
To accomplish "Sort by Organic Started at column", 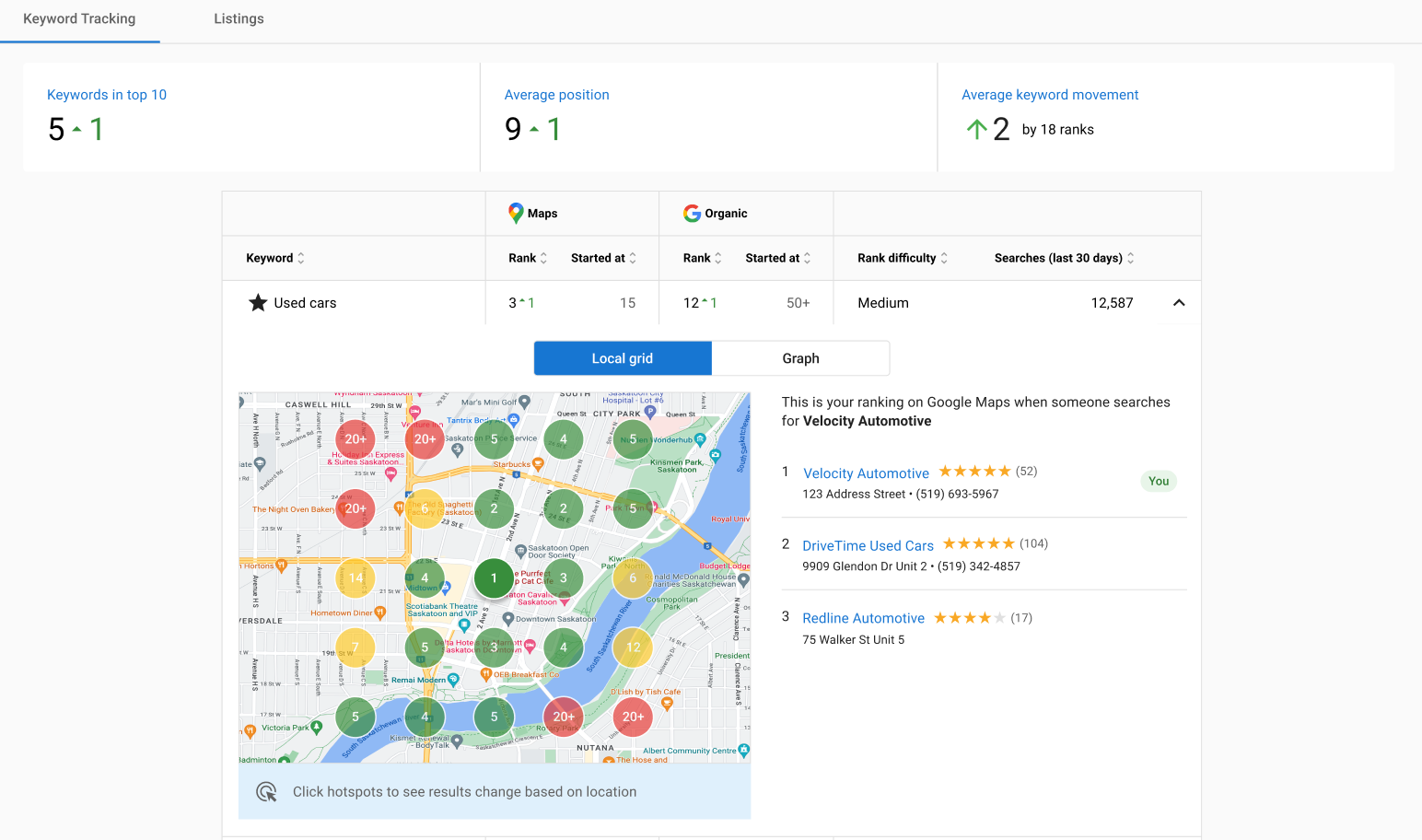I will point(778,258).
